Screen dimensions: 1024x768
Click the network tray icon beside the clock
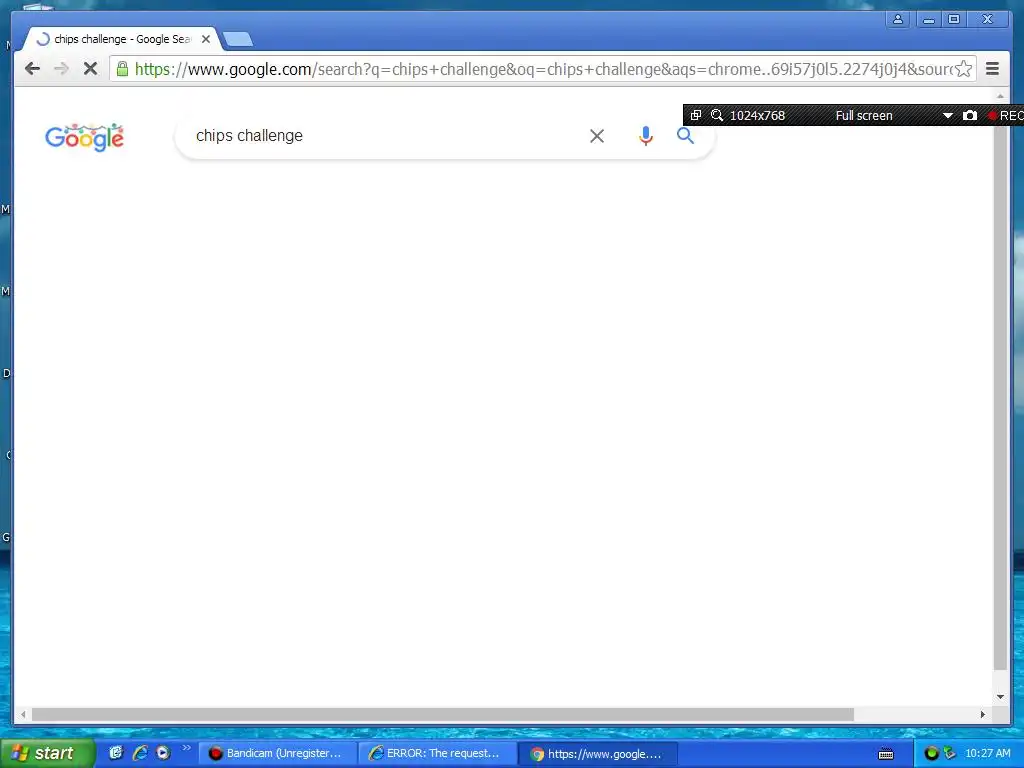[950, 754]
